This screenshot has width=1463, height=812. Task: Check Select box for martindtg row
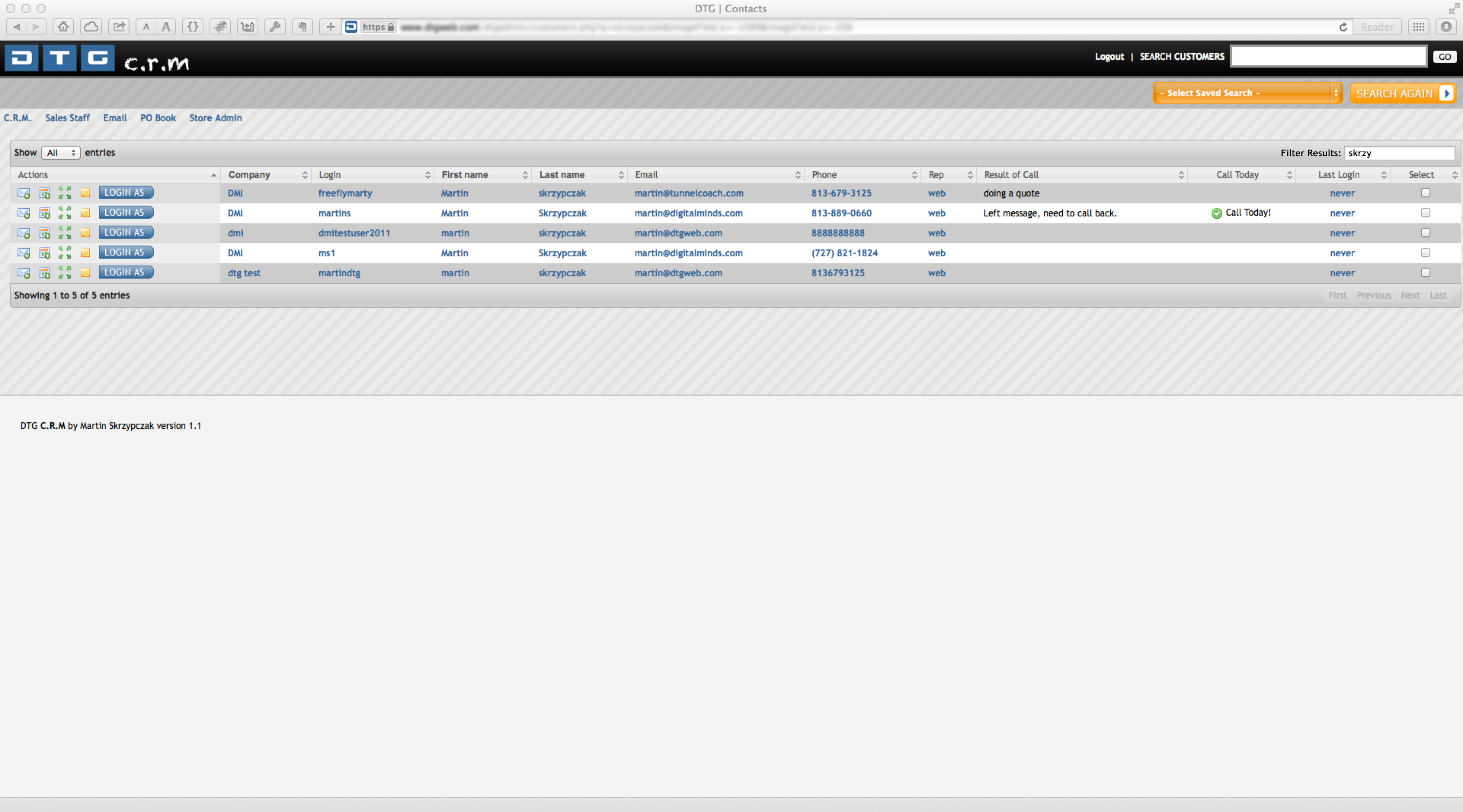[1425, 272]
